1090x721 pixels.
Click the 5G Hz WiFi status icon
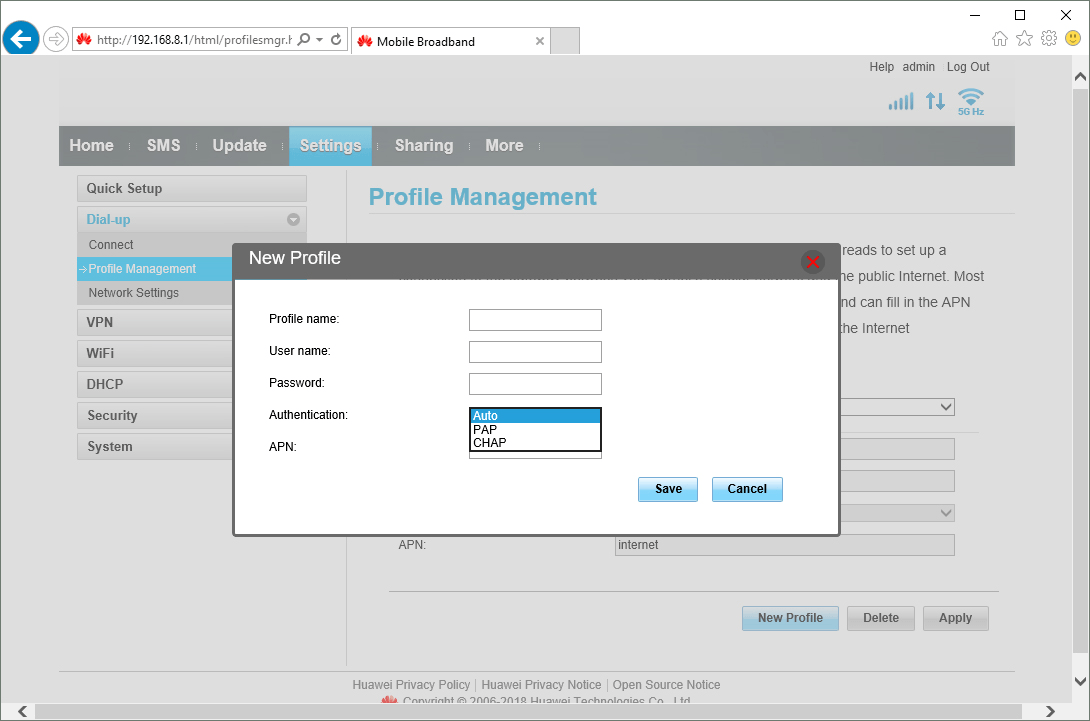click(970, 101)
